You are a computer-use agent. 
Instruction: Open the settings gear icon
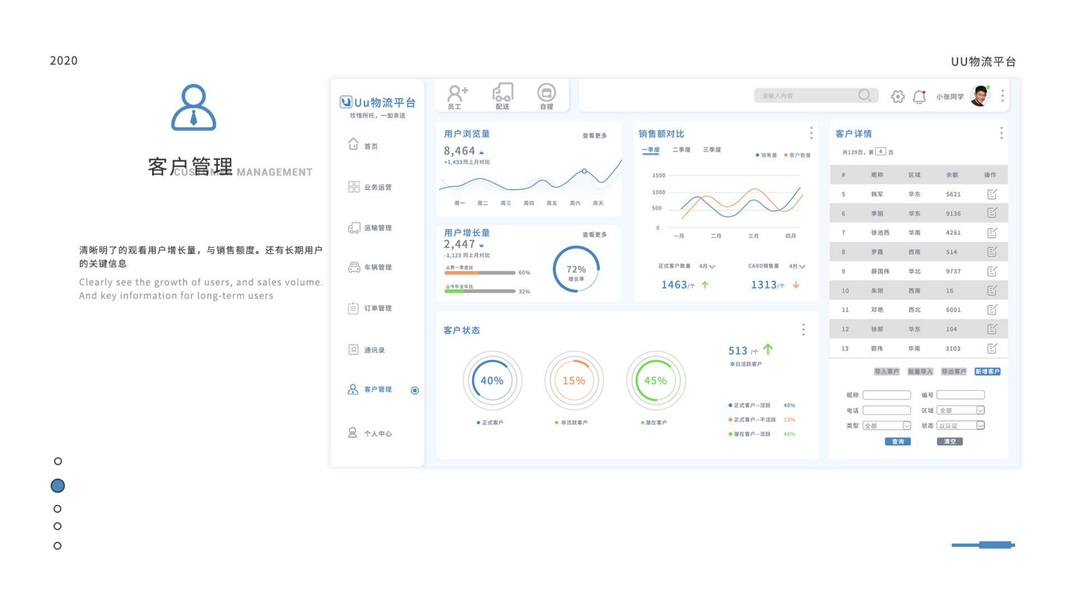click(898, 97)
